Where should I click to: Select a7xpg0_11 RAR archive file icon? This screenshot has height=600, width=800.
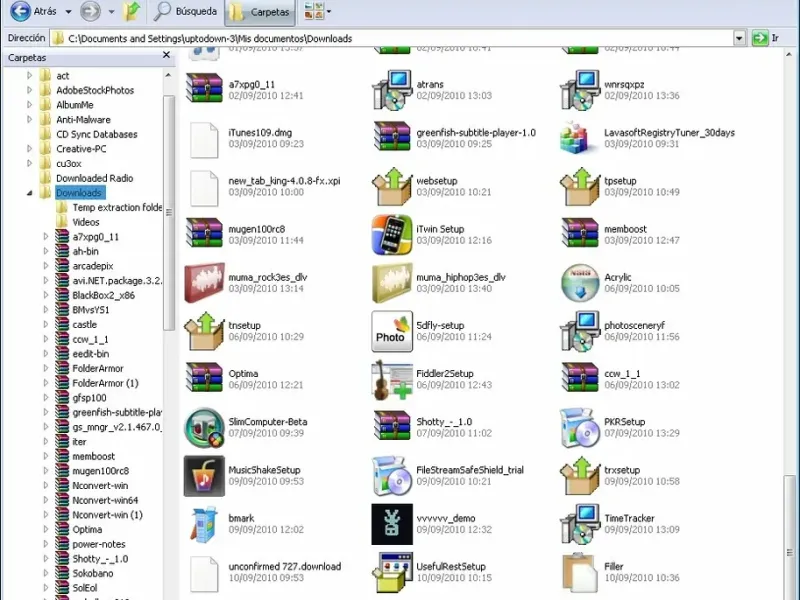click(x=204, y=88)
